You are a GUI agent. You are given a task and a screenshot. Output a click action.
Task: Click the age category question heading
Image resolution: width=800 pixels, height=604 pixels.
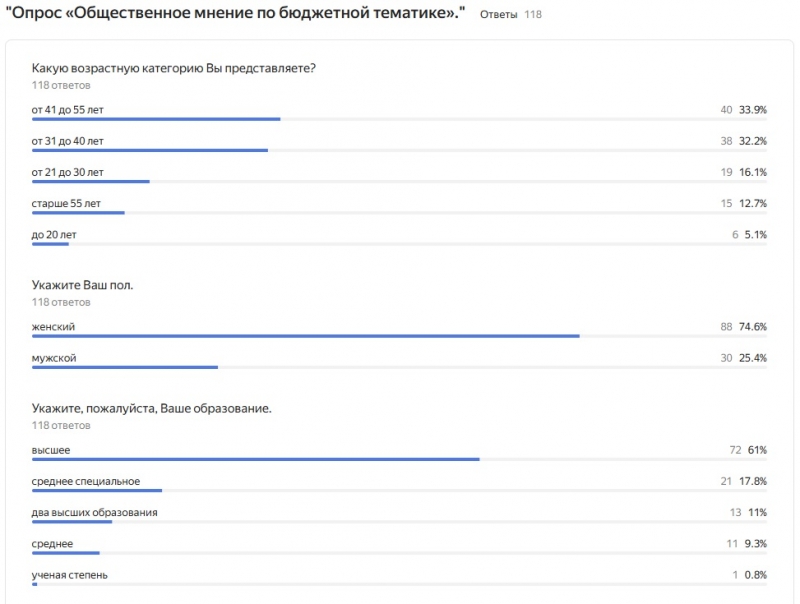click(x=174, y=68)
